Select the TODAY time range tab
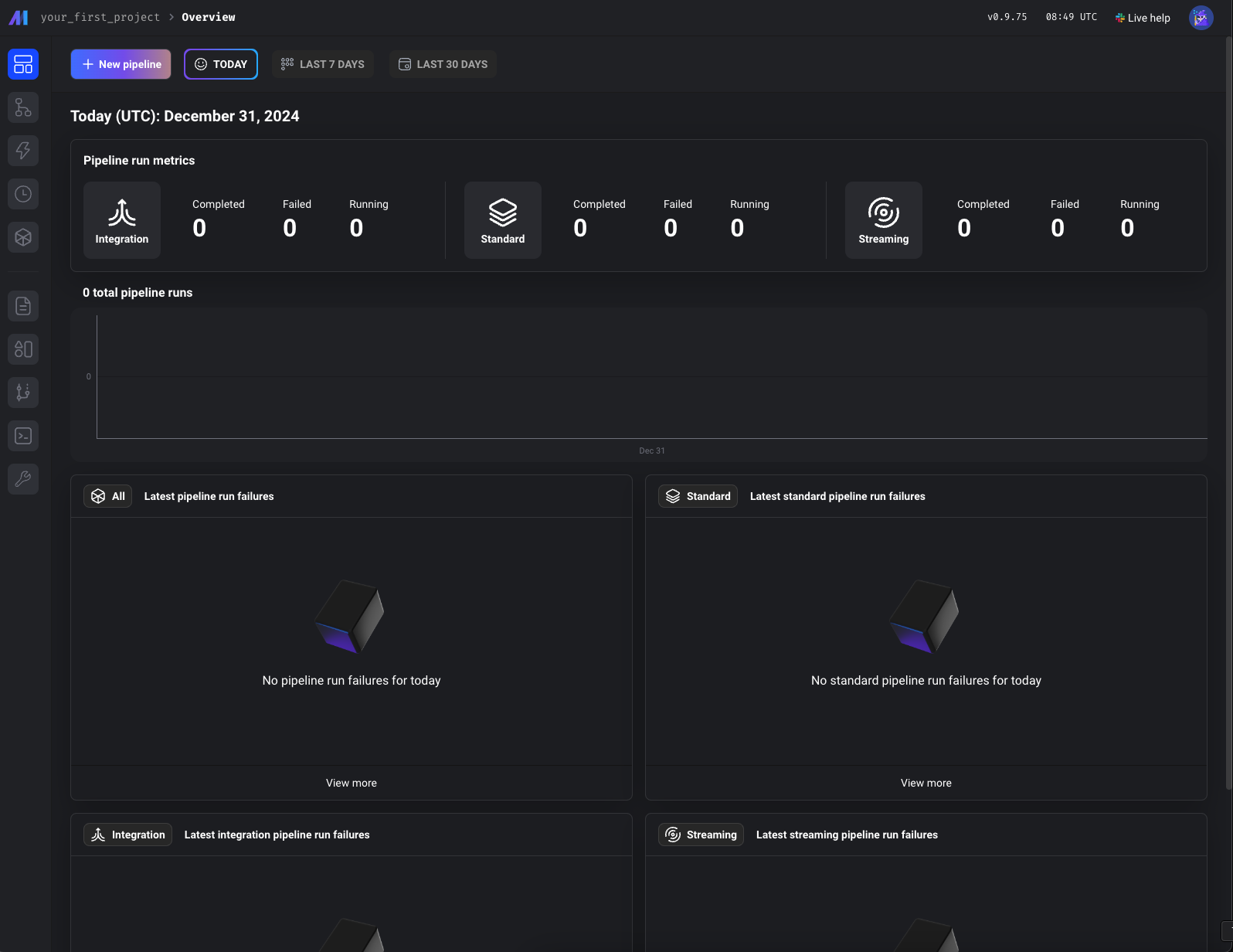 point(221,64)
